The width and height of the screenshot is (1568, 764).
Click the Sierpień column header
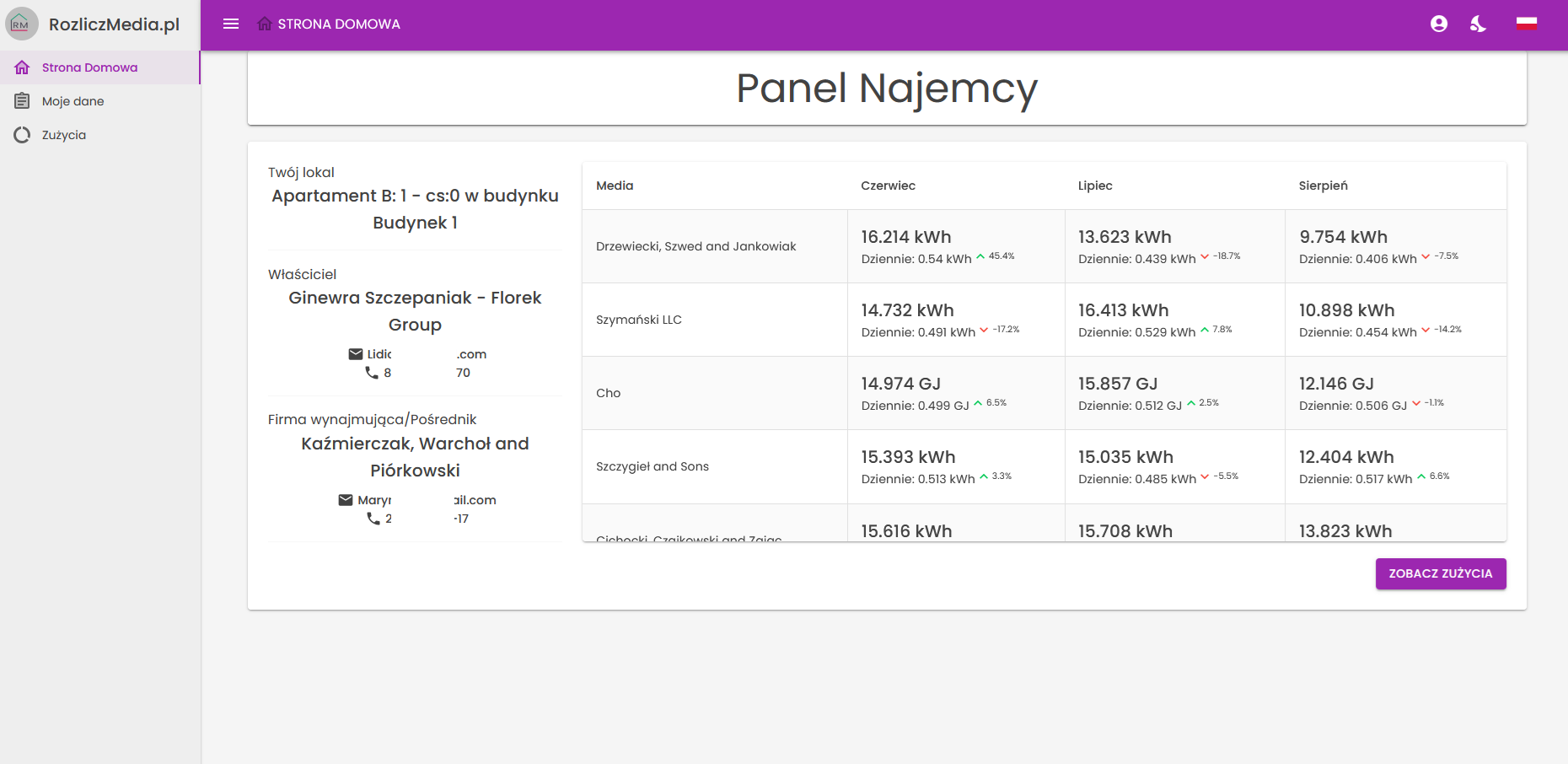click(x=1323, y=186)
